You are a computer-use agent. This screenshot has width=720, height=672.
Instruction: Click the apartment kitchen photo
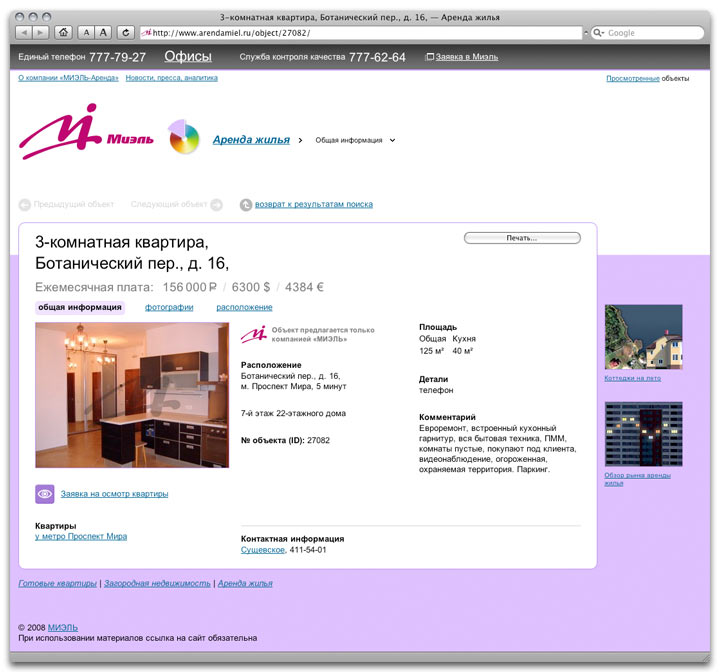click(x=131, y=395)
